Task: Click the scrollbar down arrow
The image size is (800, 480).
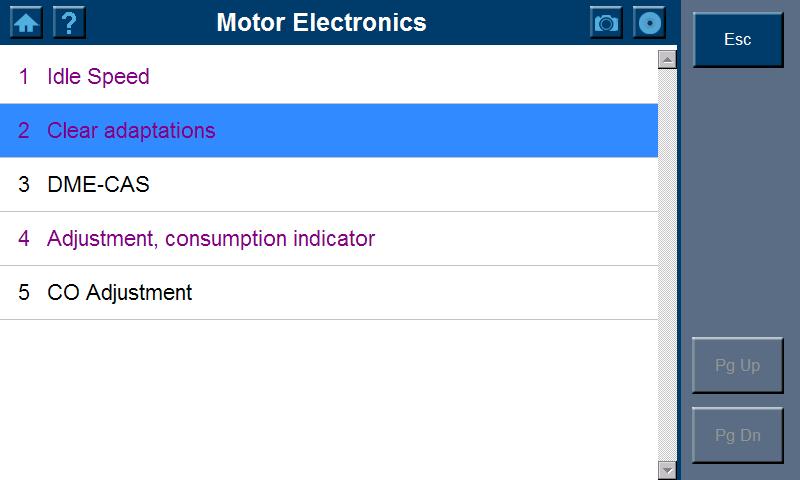Action: tap(668, 470)
